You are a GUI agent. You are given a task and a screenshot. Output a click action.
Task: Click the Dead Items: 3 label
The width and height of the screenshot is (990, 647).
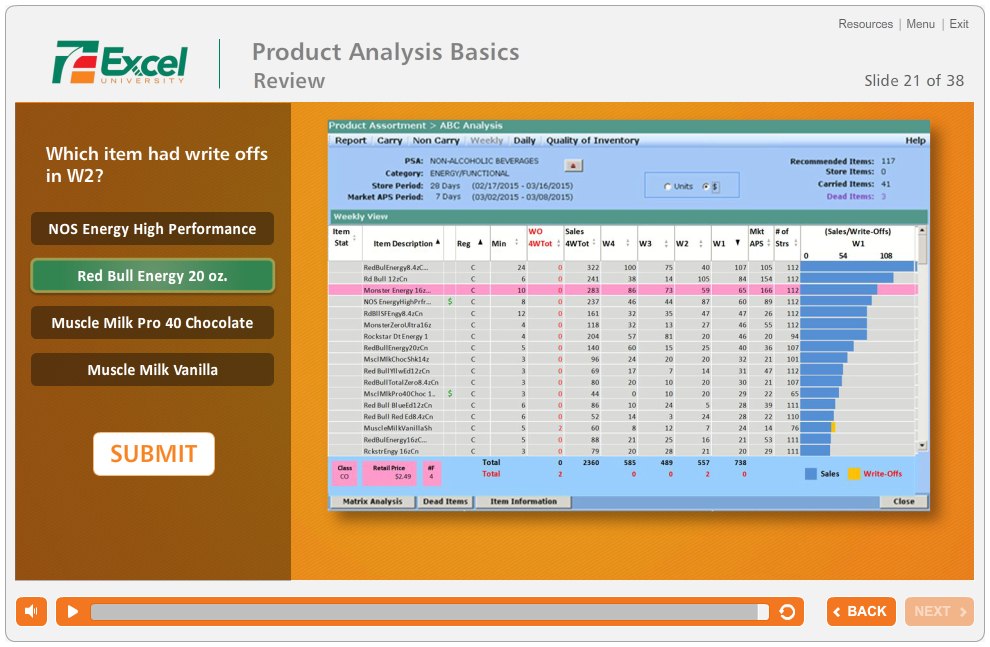tap(856, 197)
